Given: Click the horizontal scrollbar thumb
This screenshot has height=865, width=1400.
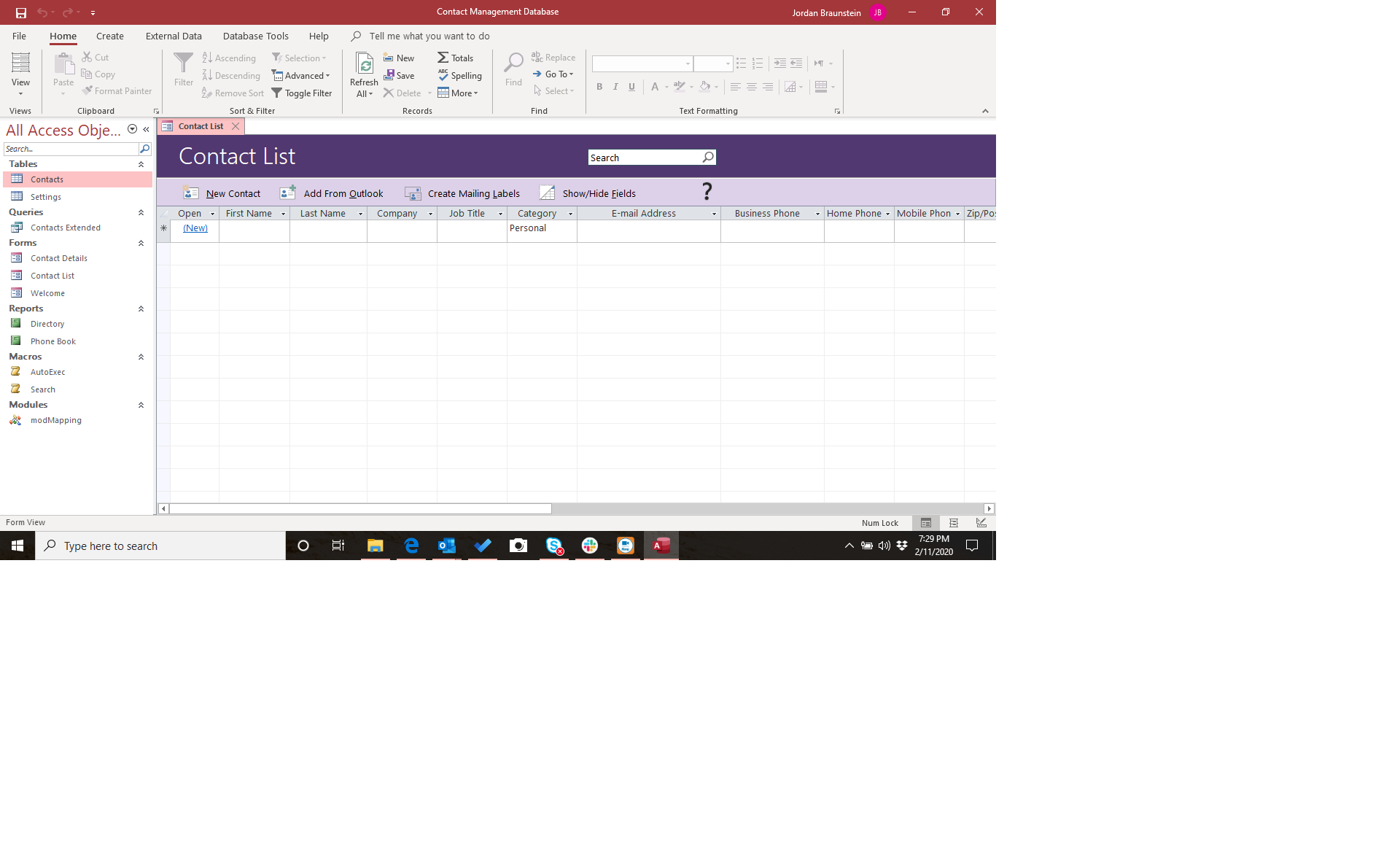Looking at the screenshot, I should 360,508.
